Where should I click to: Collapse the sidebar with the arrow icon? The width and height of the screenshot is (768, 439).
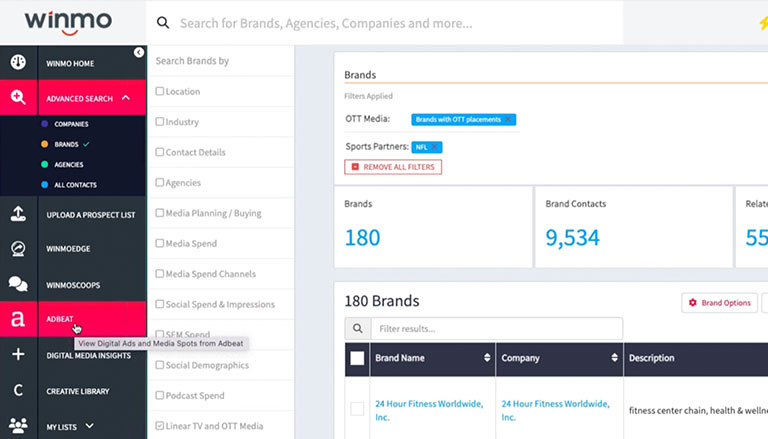click(x=139, y=52)
